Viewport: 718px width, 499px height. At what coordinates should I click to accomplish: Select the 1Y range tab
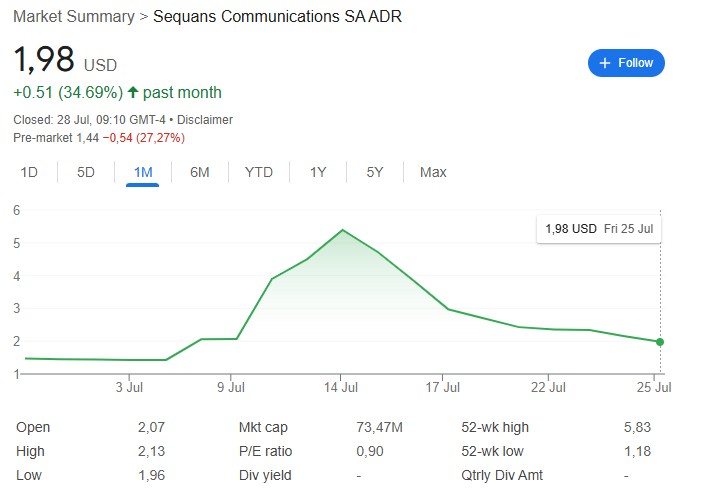(318, 172)
